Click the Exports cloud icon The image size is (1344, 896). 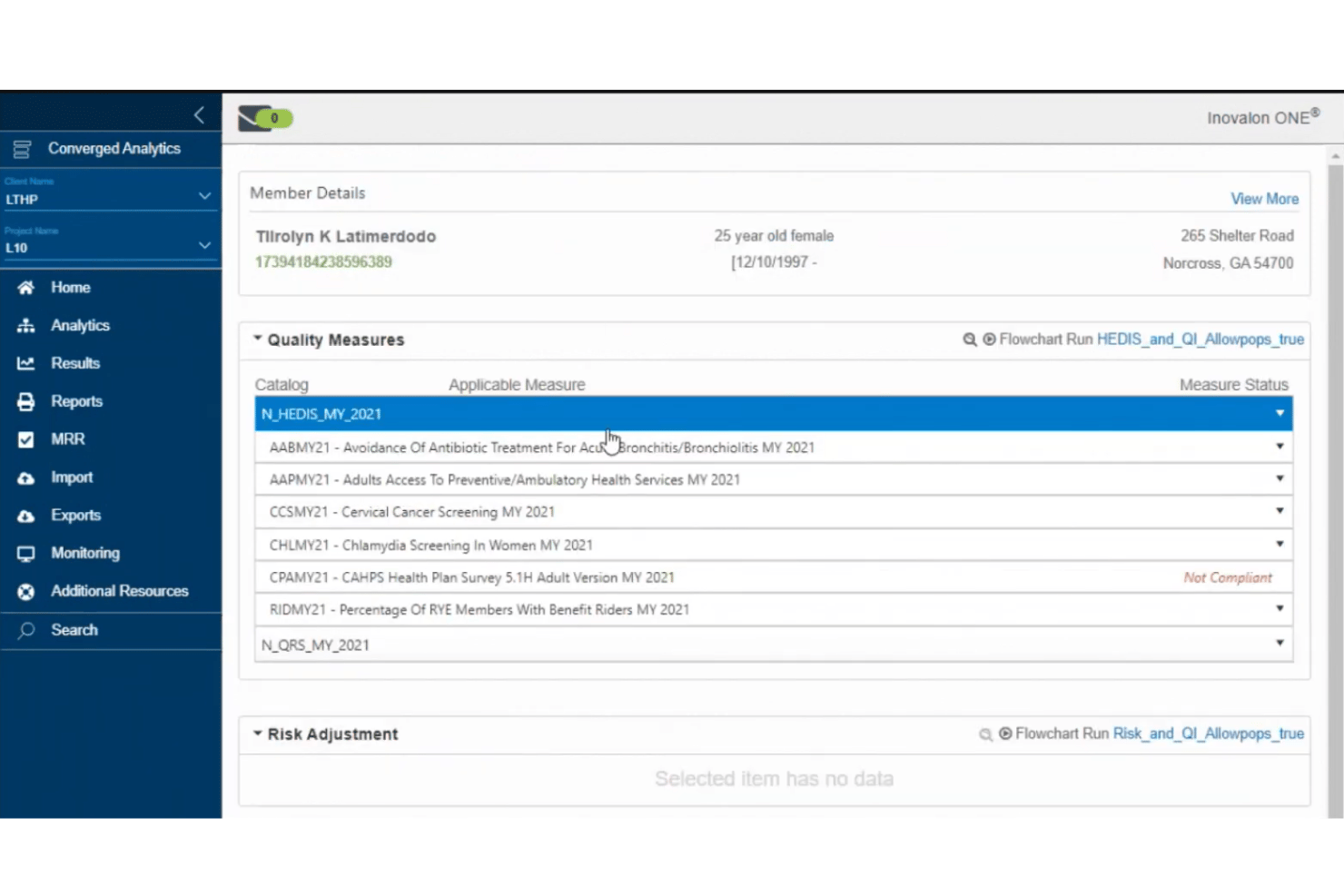(x=26, y=516)
